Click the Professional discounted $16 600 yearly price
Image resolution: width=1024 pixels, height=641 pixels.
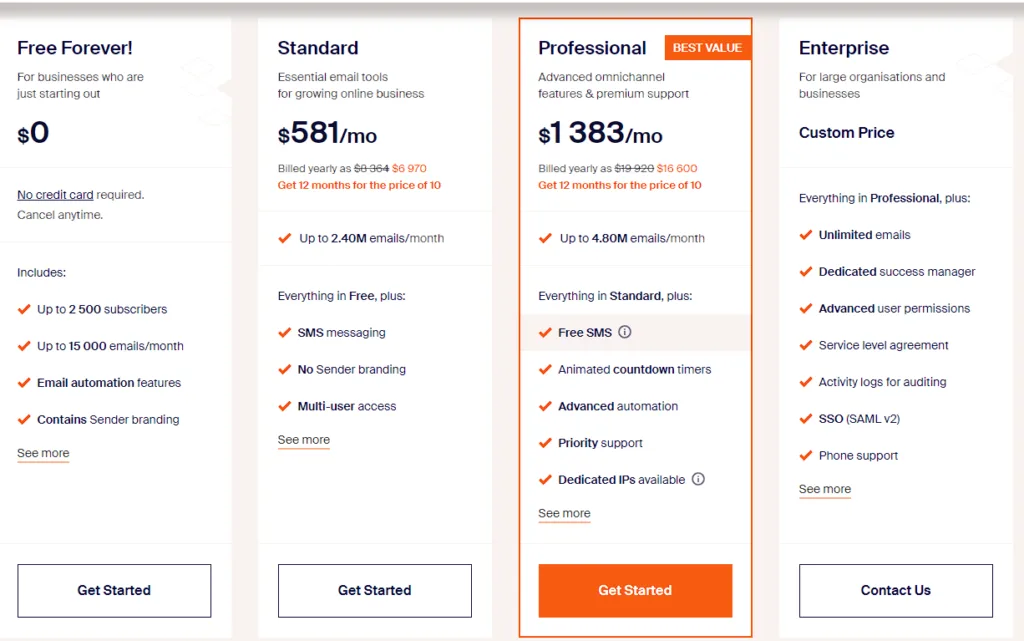point(677,168)
